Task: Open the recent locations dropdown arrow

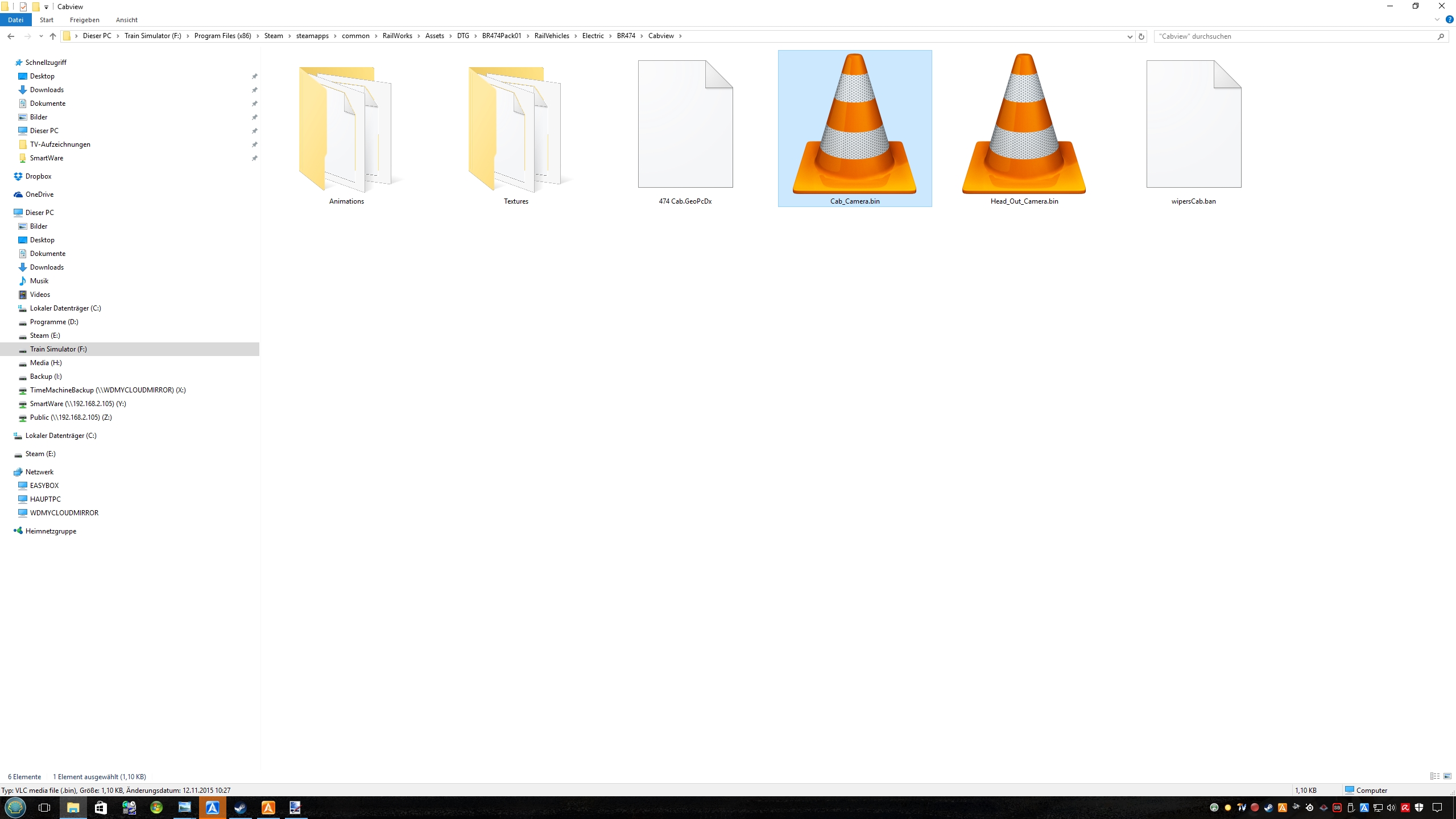Action: (41, 36)
